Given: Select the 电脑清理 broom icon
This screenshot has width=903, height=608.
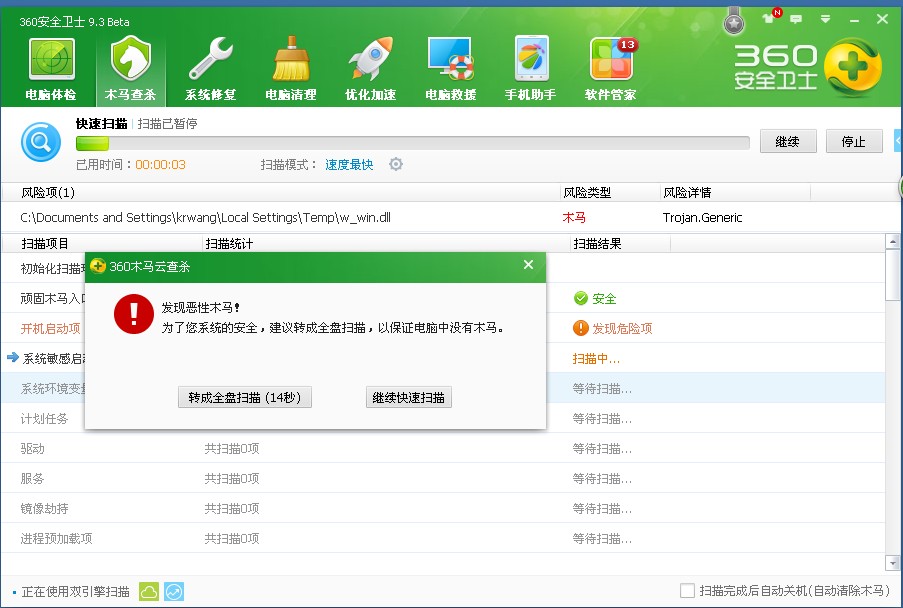Looking at the screenshot, I should (290, 68).
